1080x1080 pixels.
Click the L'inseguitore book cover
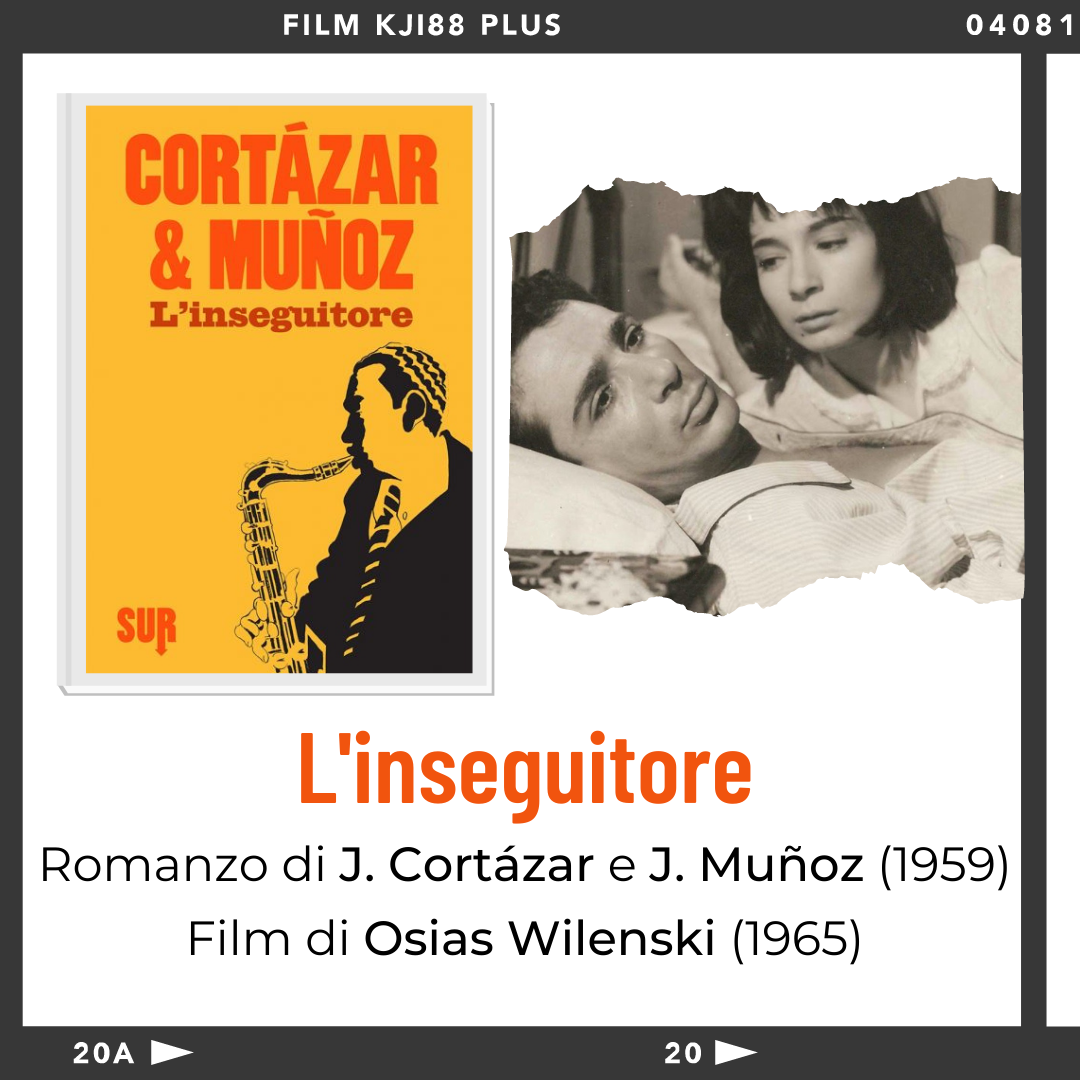click(x=276, y=393)
